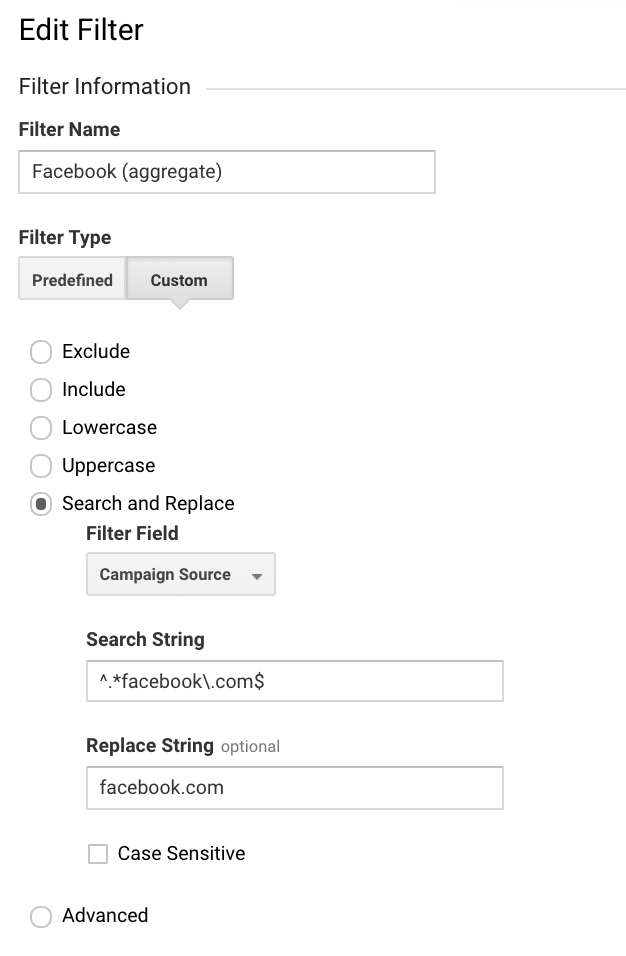Viewport: 626px width, 956px height.
Task: Choose the Advanced filter radio button
Action: [40, 916]
